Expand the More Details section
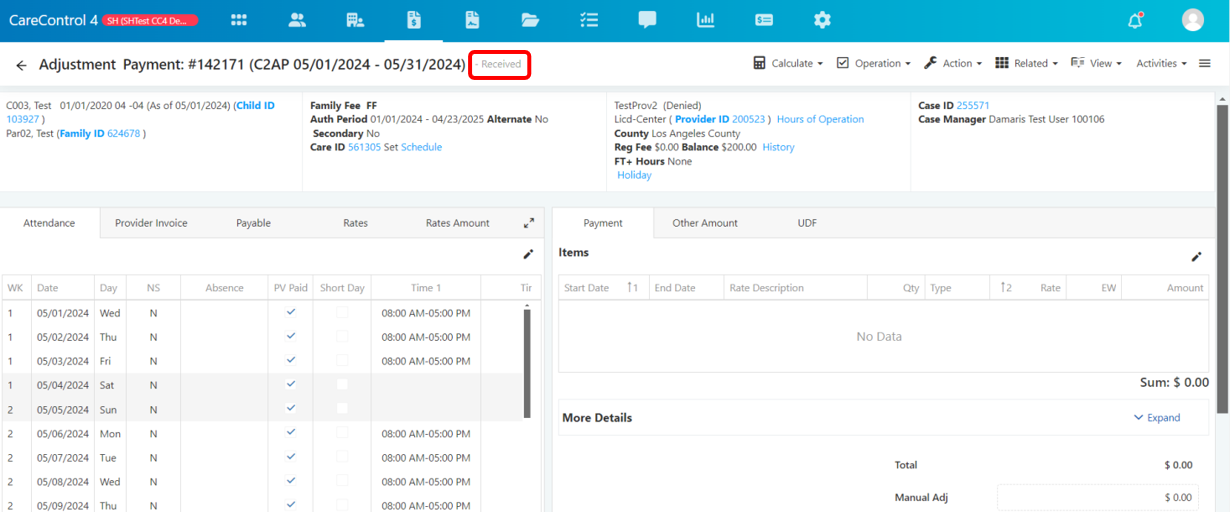Viewport: 1230px width, 515px height. coord(1157,418)
